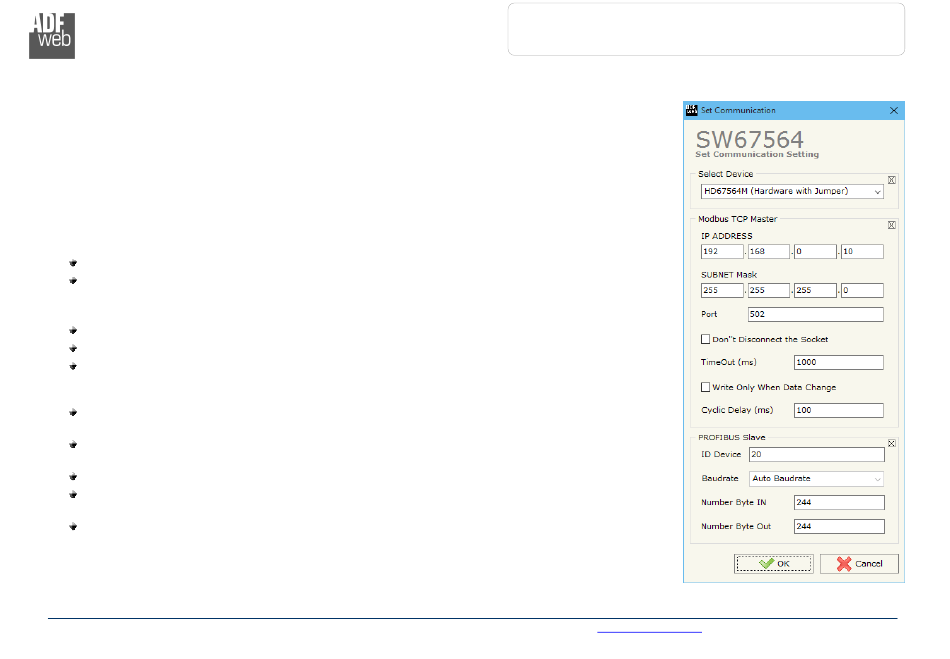Click the ID Device field showing 20

(817, 454)
